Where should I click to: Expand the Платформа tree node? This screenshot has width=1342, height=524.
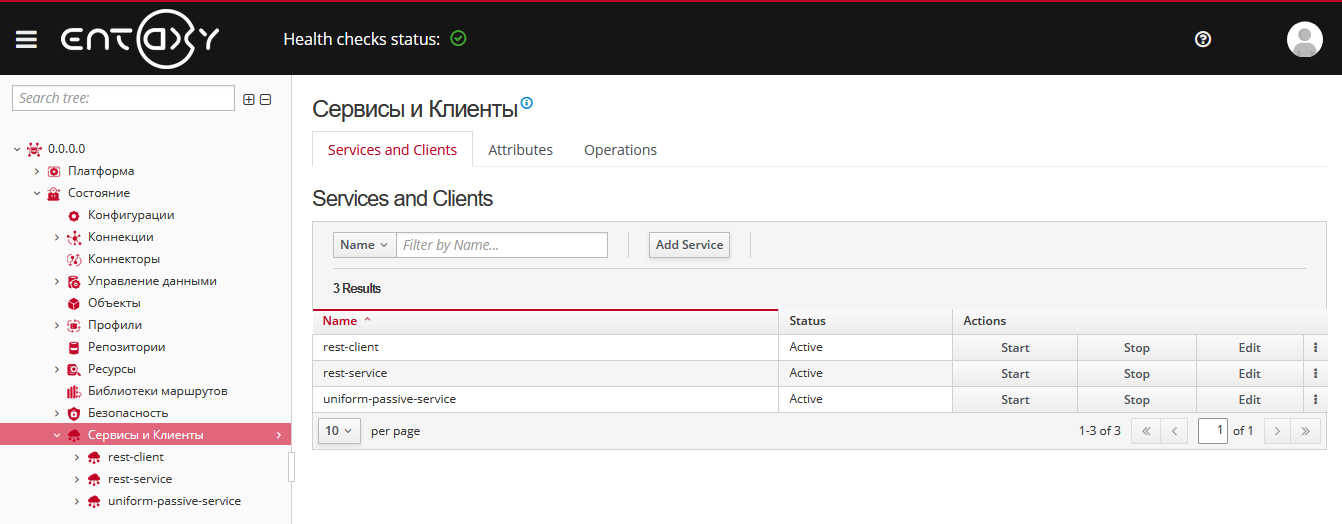click(x=37, y=171)
